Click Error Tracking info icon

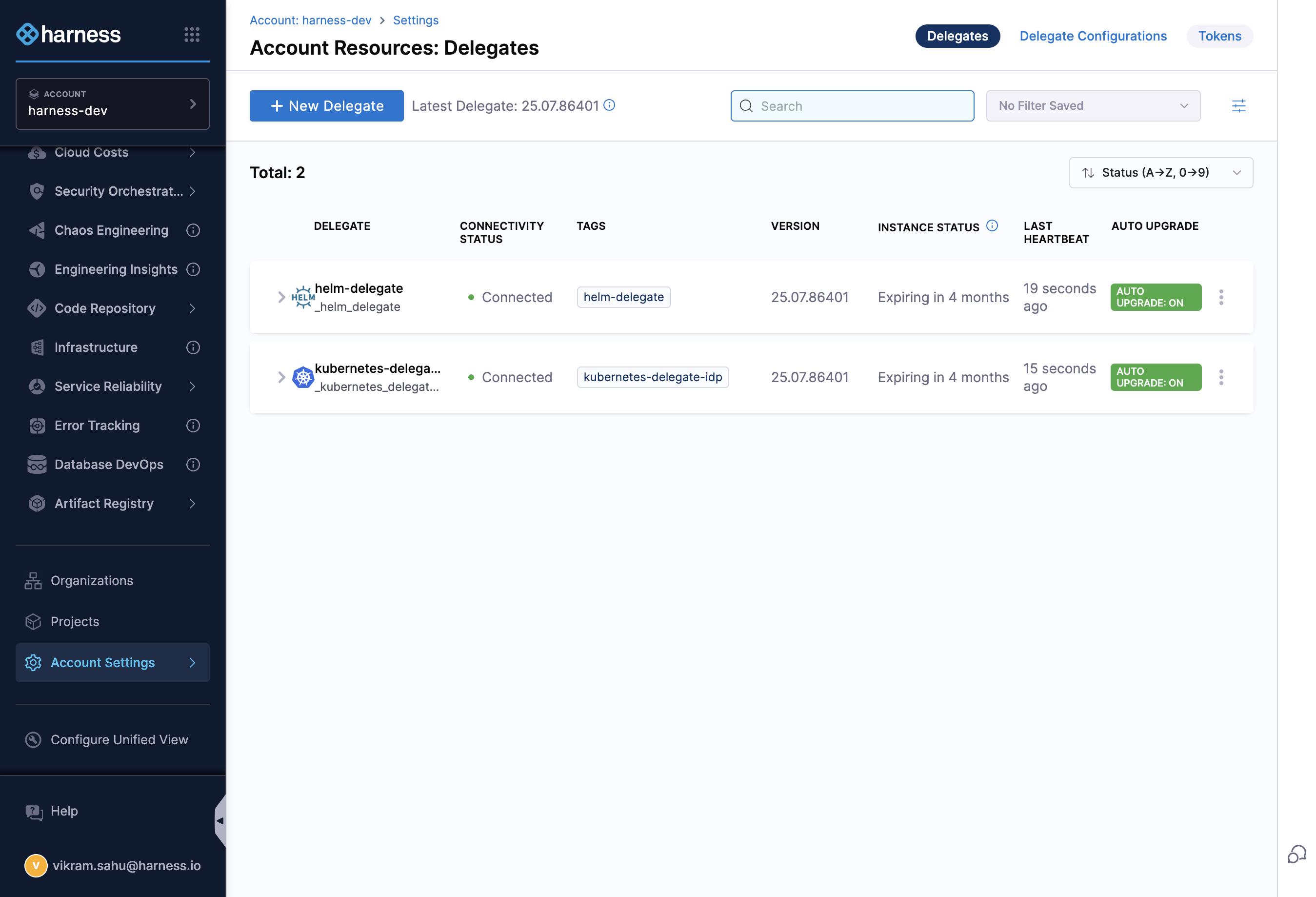pos(193,426)
